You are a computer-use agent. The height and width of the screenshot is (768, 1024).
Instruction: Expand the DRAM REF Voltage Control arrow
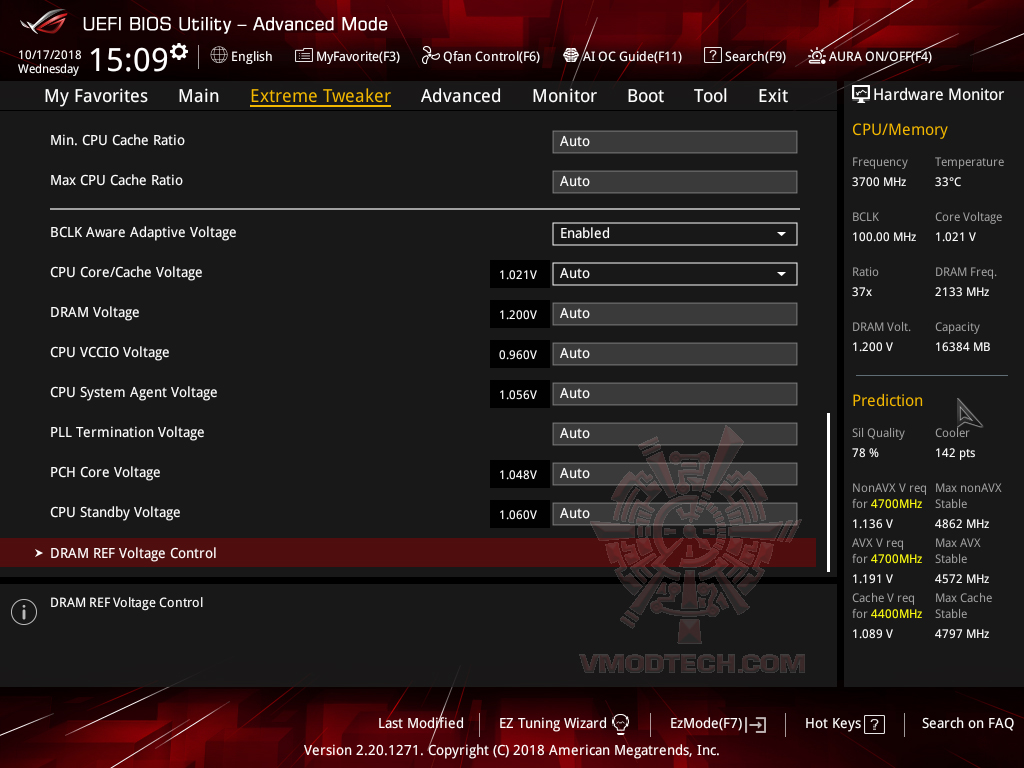click(x=39, y=553)
